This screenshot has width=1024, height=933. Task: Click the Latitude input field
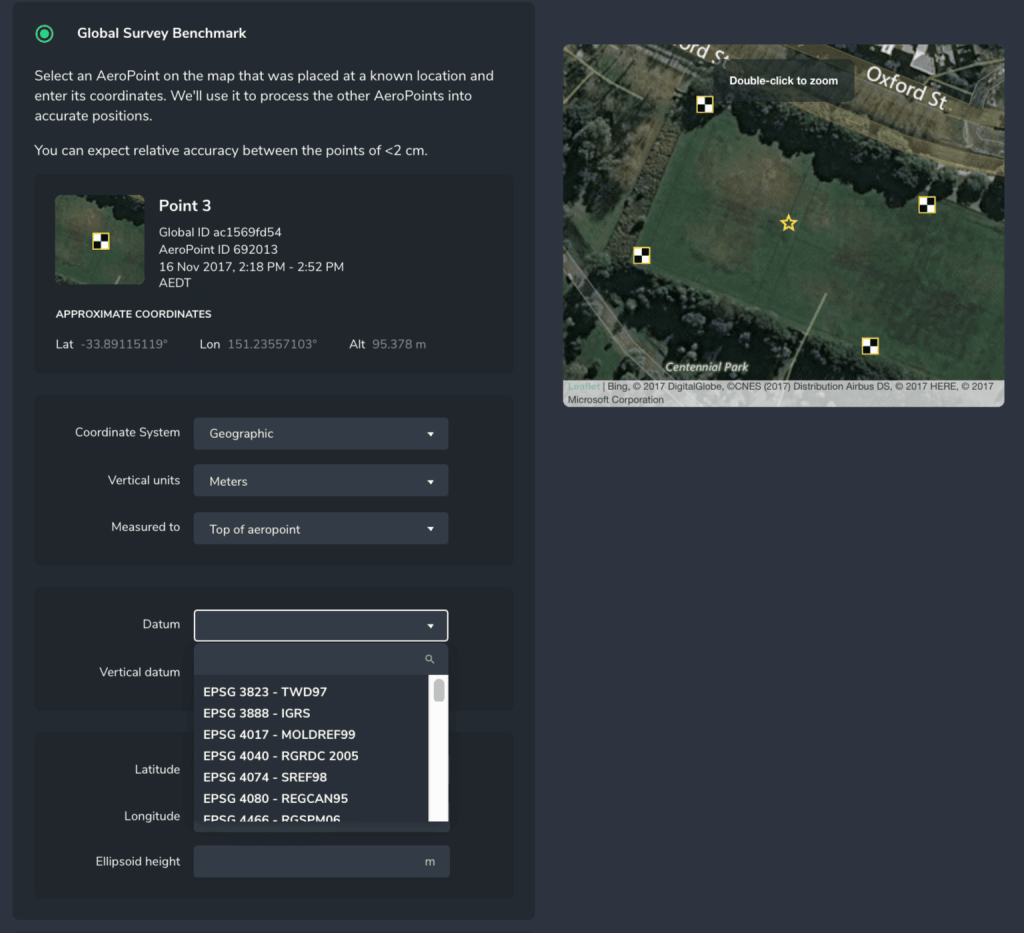pos(320,769)
